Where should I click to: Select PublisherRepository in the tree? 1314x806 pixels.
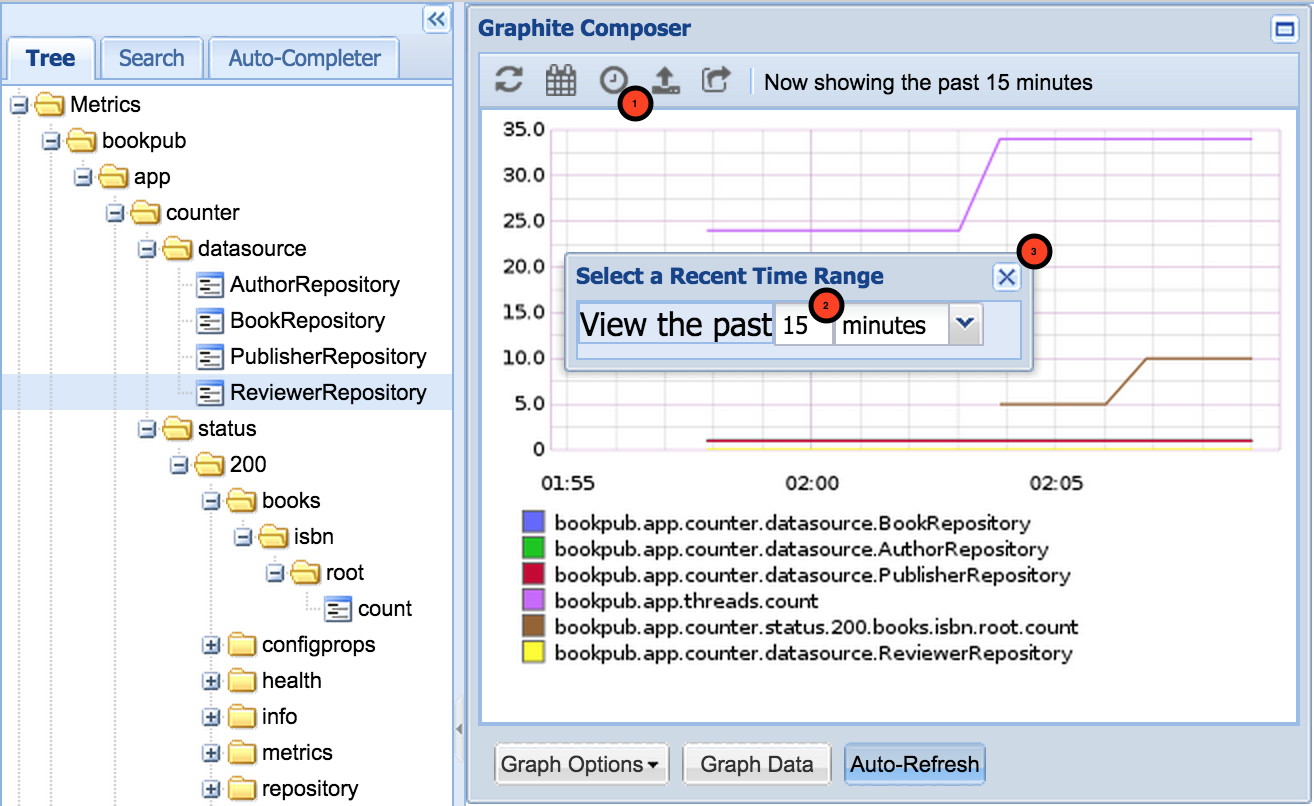click(328, 357)
